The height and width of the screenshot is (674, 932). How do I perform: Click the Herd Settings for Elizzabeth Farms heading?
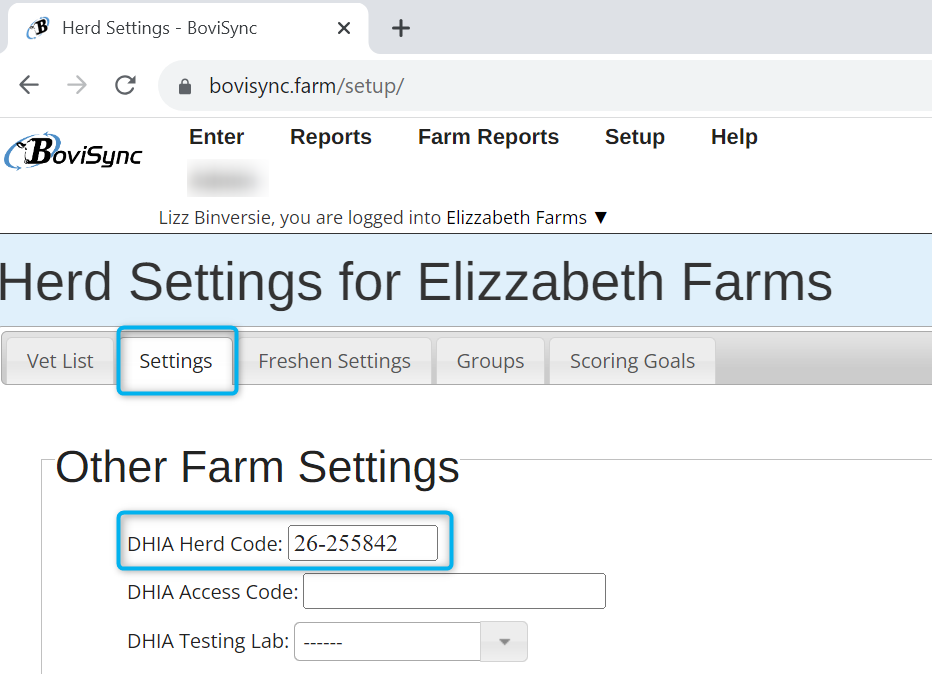pyautogui.click(x=415, y=282)
